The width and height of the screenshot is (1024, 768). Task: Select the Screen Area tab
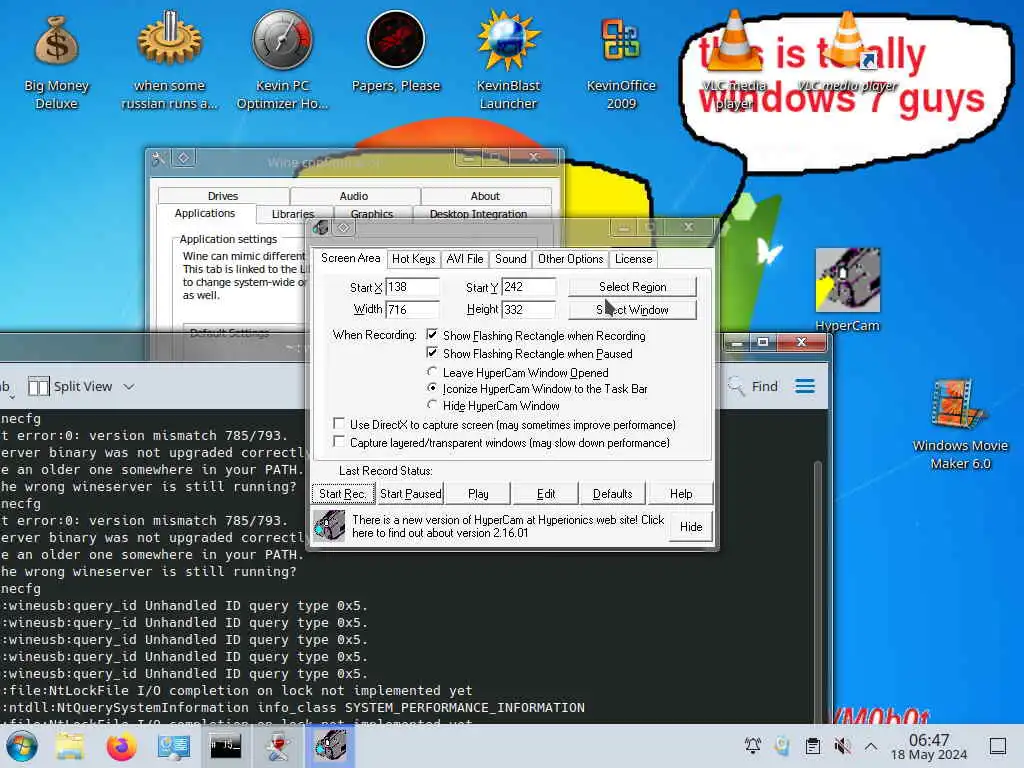coord(350,258)
